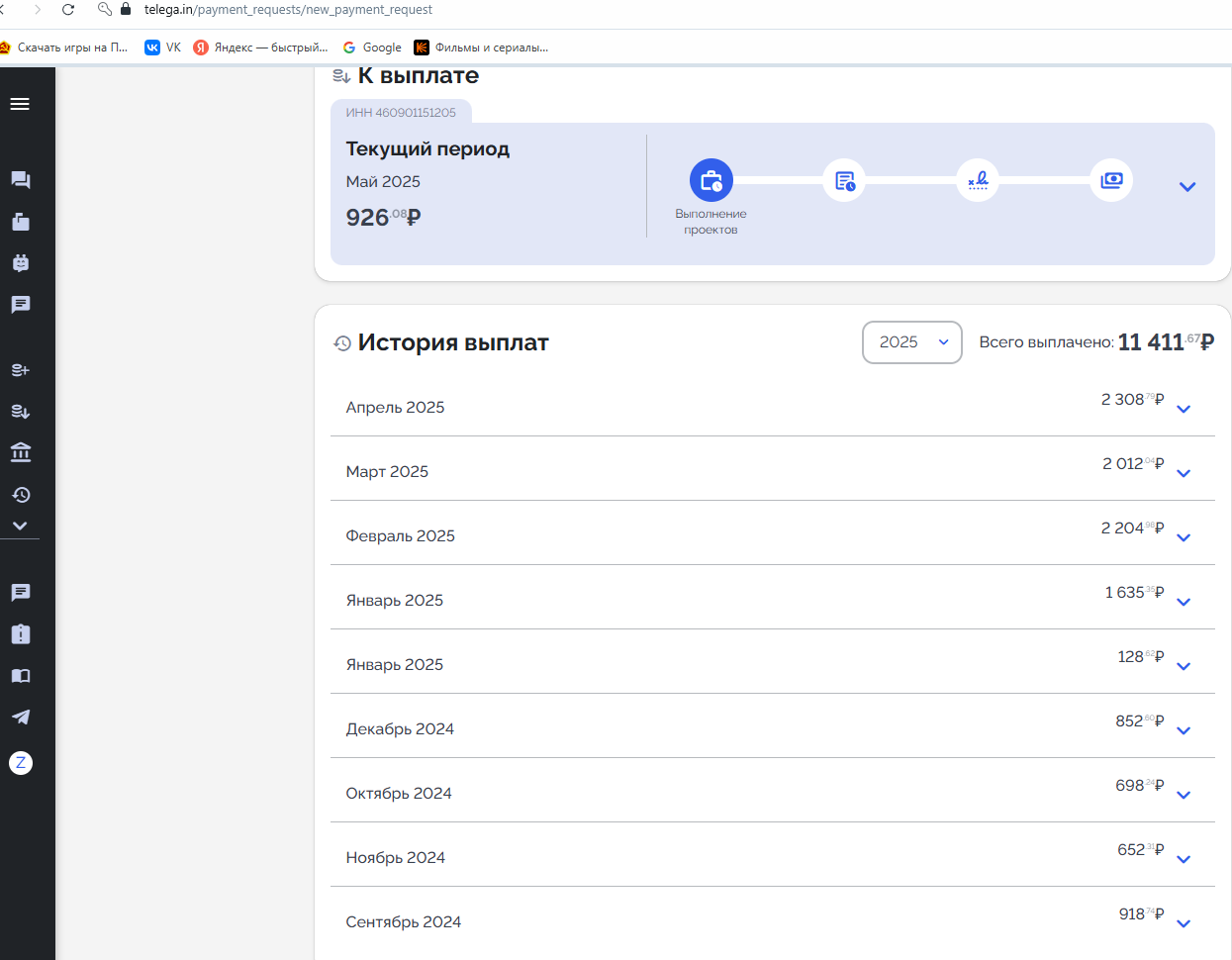Click the Май 2025 period label
The width and height of the screenshot is (1232, 960).
pyautogui.click(x=383, y=182)
